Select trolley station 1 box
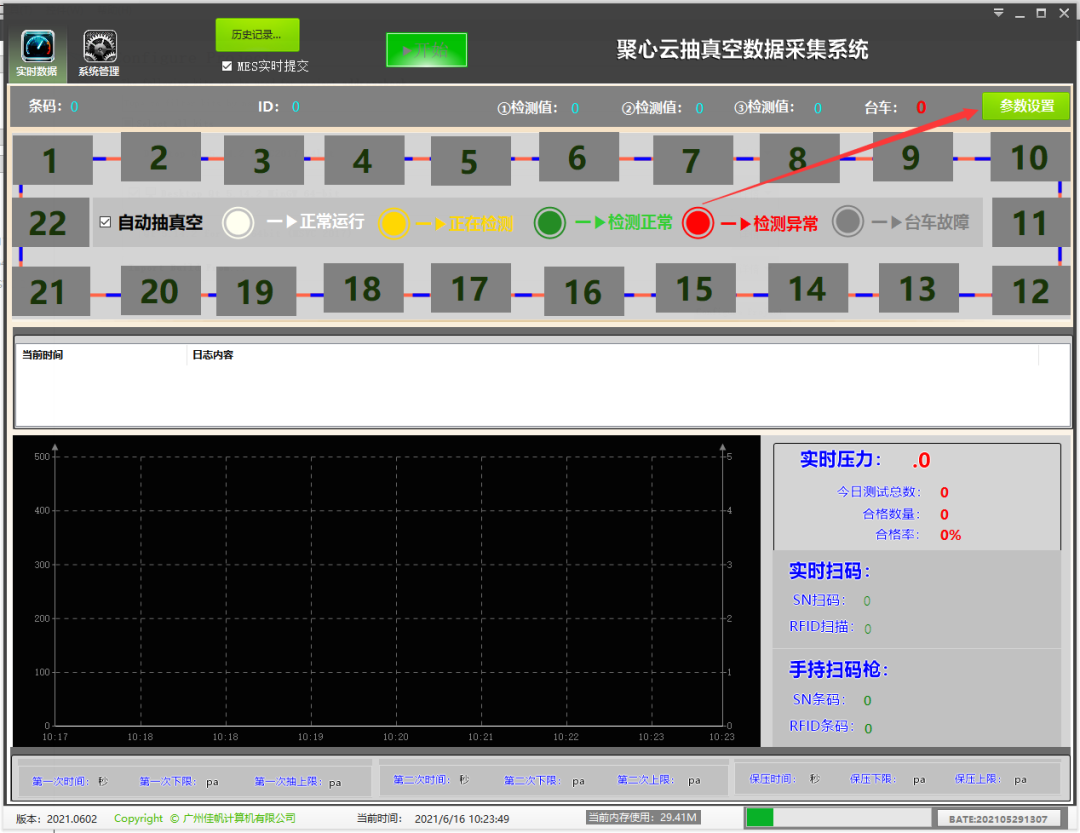This screenshot has width=1080, height=833. coord(52,160)
